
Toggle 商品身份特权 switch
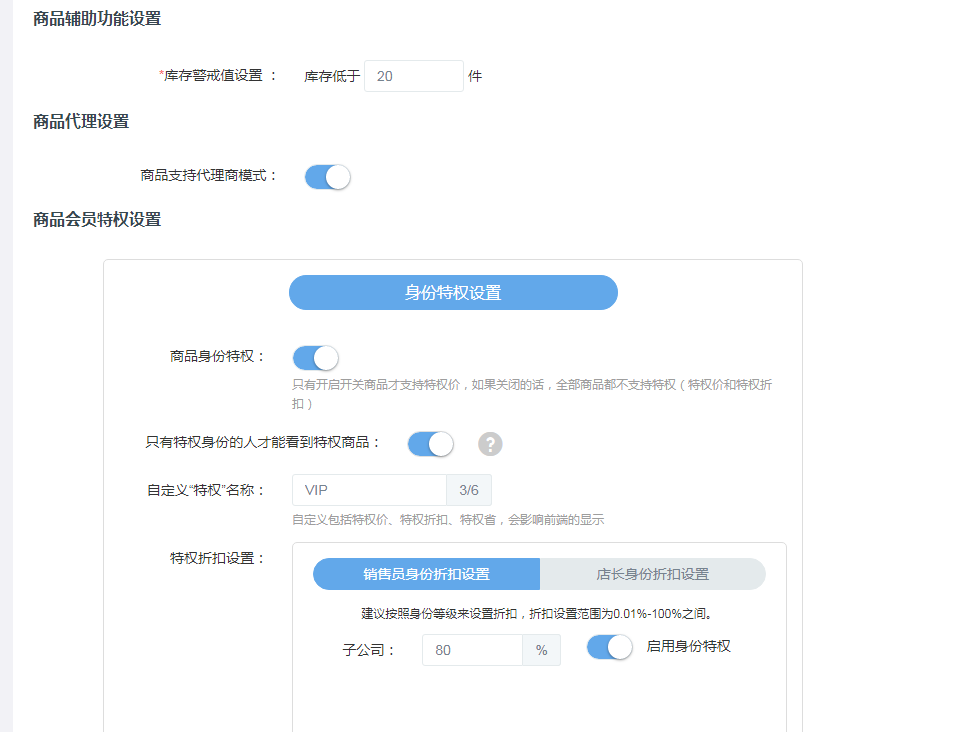315,358
